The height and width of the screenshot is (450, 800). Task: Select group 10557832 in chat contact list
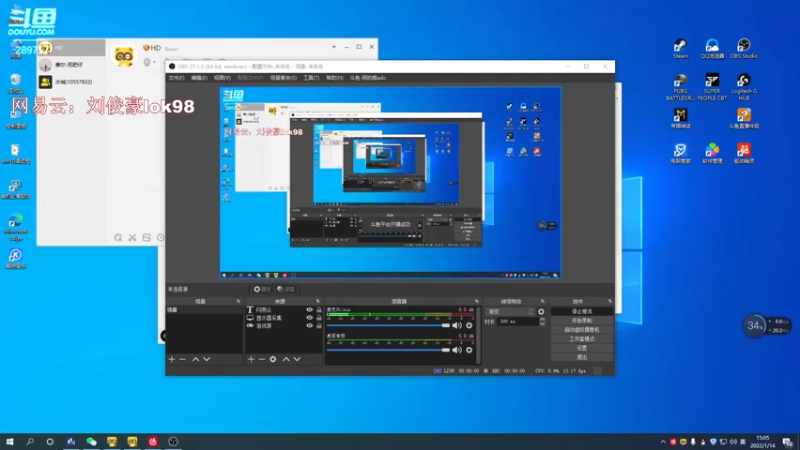coord(71,82)
